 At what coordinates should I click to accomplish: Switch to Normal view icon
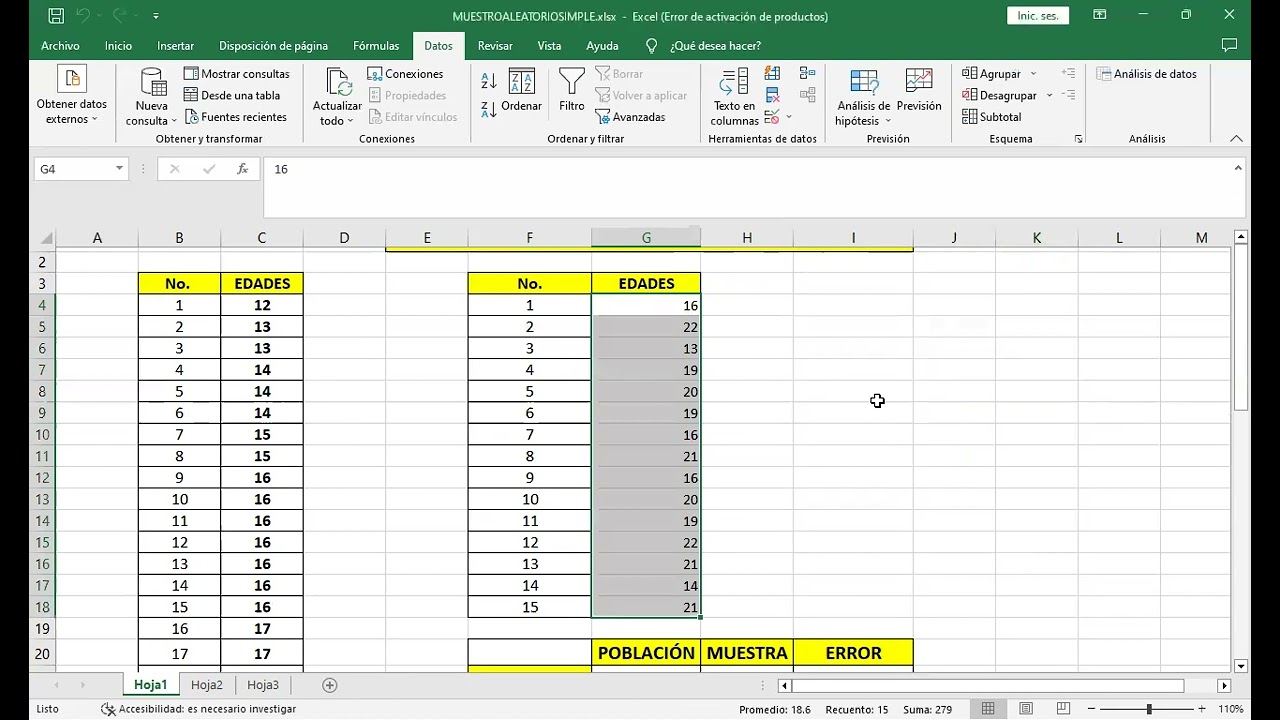[988, 709]
